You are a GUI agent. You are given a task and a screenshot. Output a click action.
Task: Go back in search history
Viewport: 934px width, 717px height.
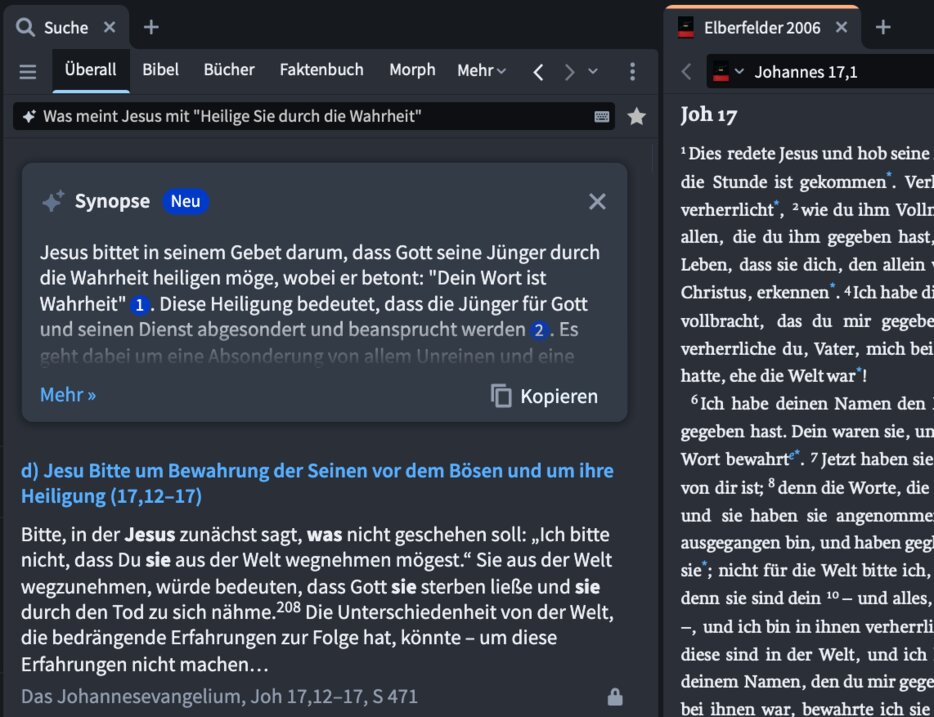pos(538,72)
